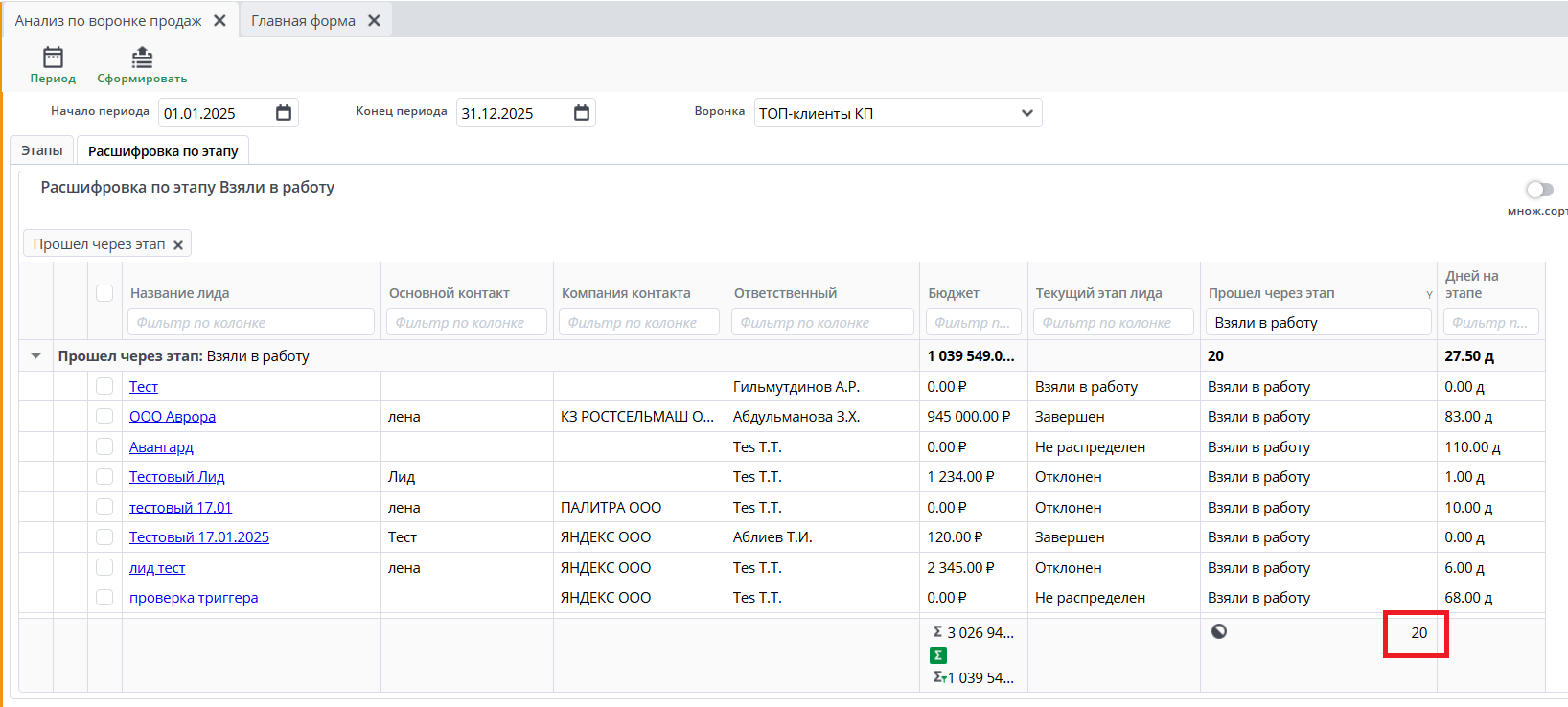Toggle the множ.сорт switch
The image size is (1568, 707).
pos(1539,190)
